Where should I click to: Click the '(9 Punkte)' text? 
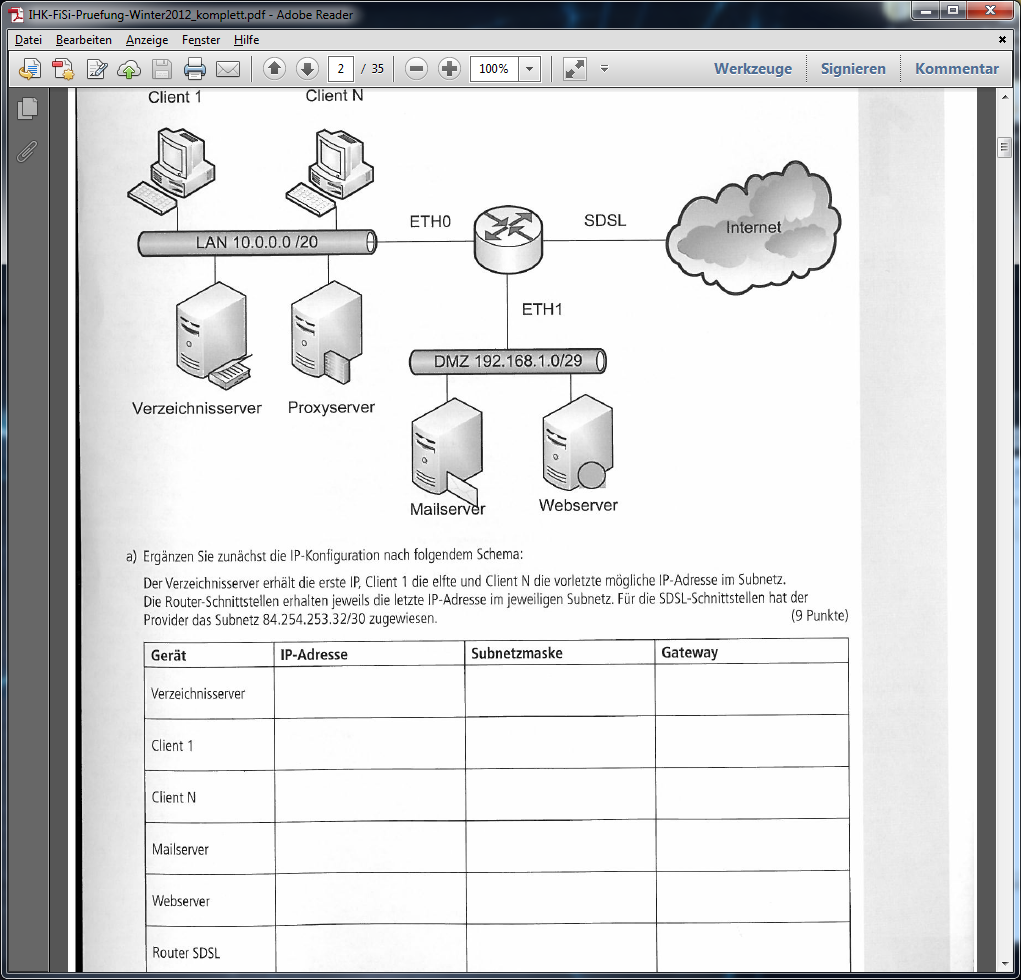click(820, 616)
